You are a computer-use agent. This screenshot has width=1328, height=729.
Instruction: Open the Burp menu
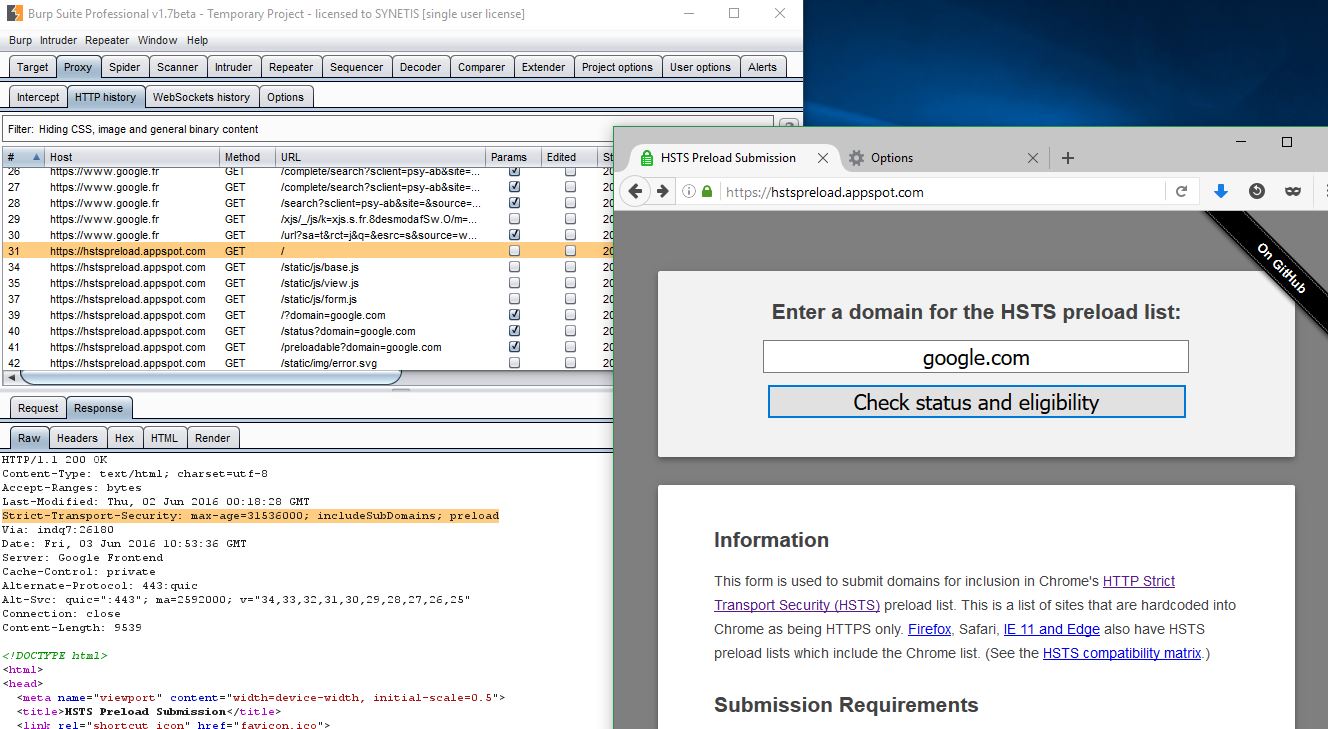coord(20,40)
